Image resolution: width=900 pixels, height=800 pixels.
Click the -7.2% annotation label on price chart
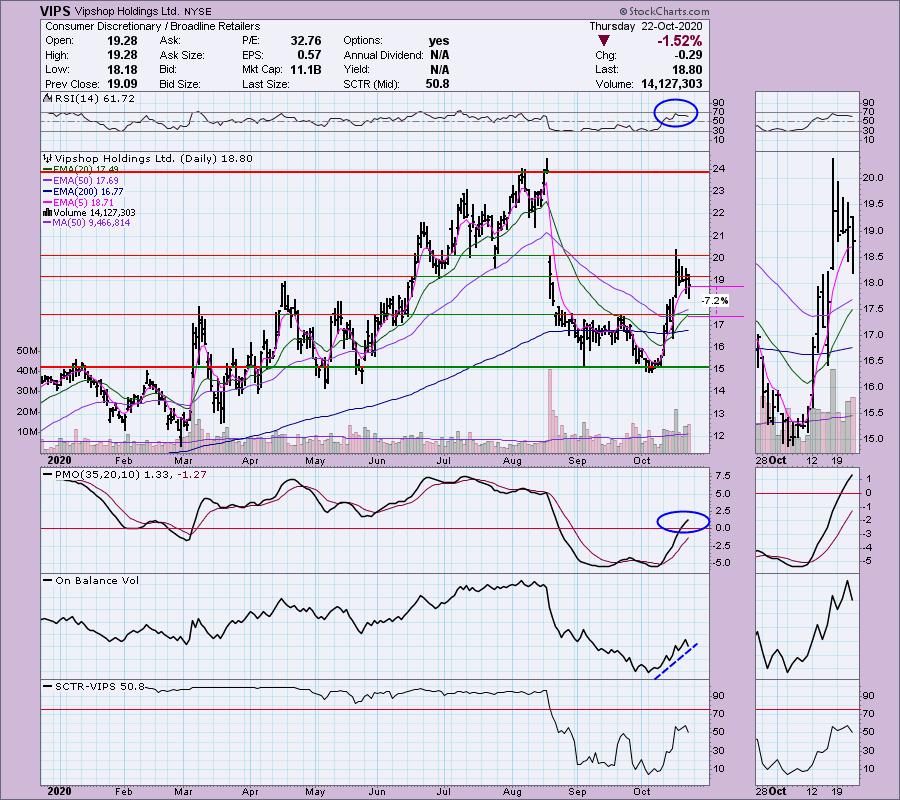pos(715,300)
